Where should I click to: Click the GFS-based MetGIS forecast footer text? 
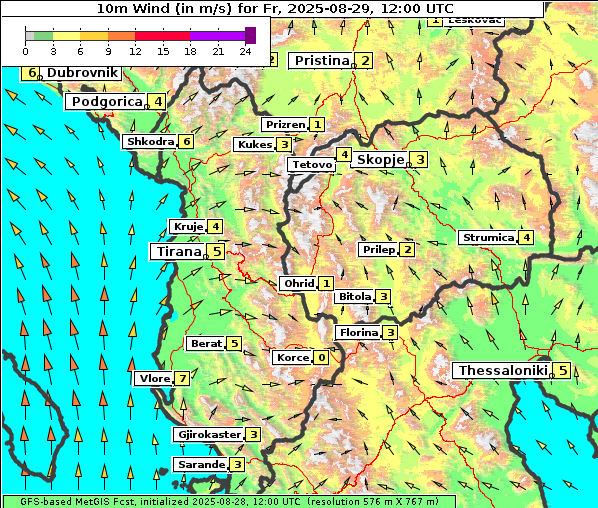tap(230, 501)
